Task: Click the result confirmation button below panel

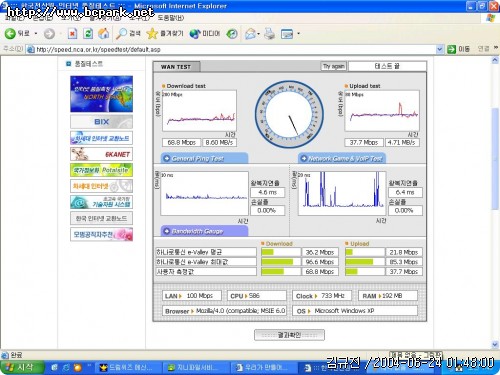Action: 289,335
